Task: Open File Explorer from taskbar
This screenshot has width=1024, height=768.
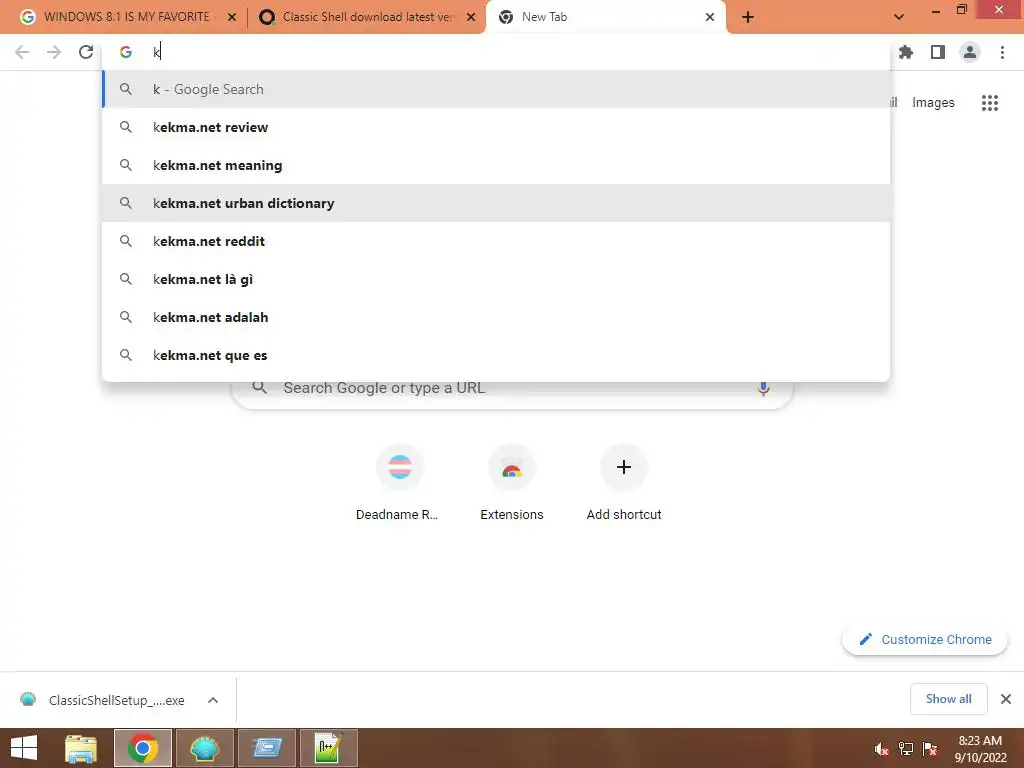Action: 80,748
